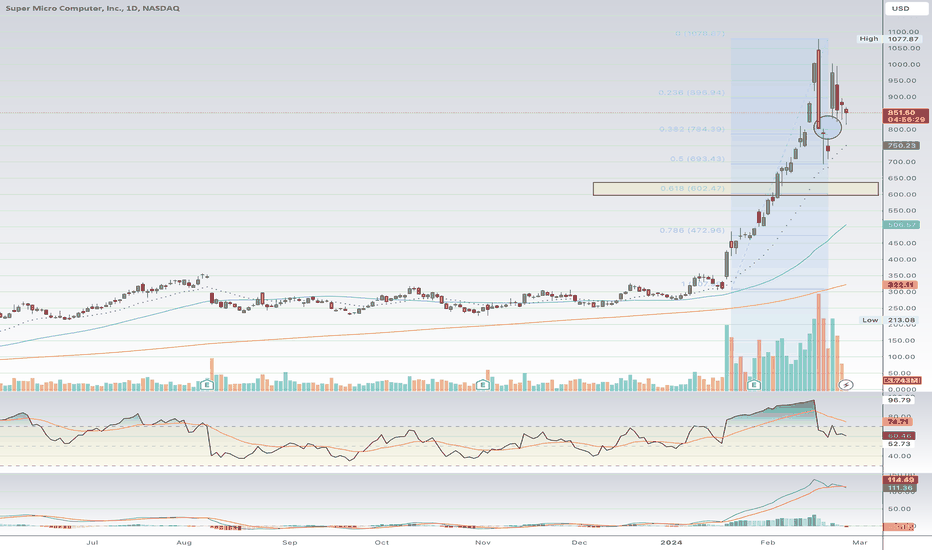Image resolution: width=932 pixels, height=550 pixels.
Task: Click the Fibonacci 0.5 (693.43) label
Action: [697, 159]
